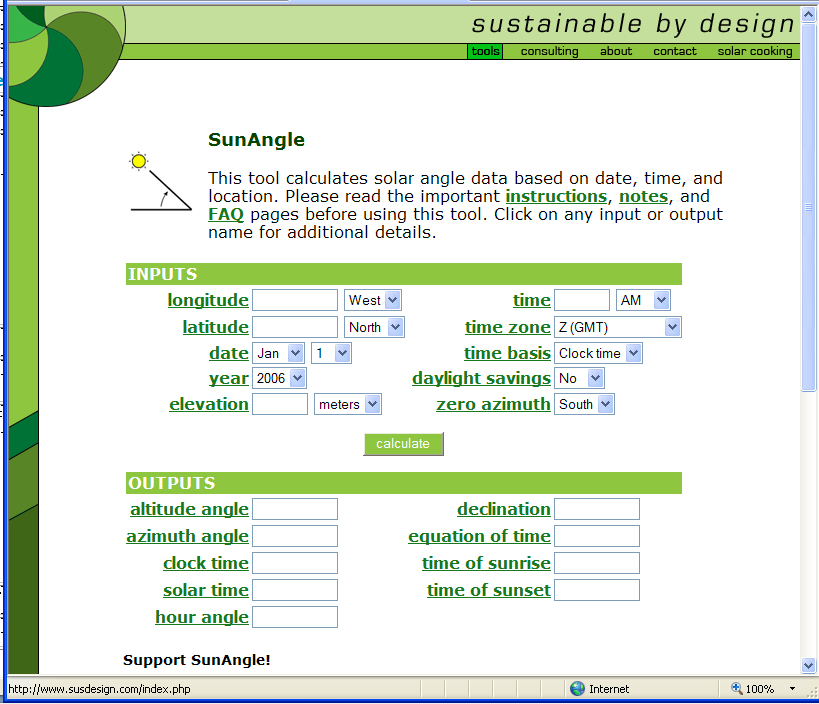Screen dimensions: 819x704
Task: Click the scrollbar down arrow
Action: click(809, 665)
